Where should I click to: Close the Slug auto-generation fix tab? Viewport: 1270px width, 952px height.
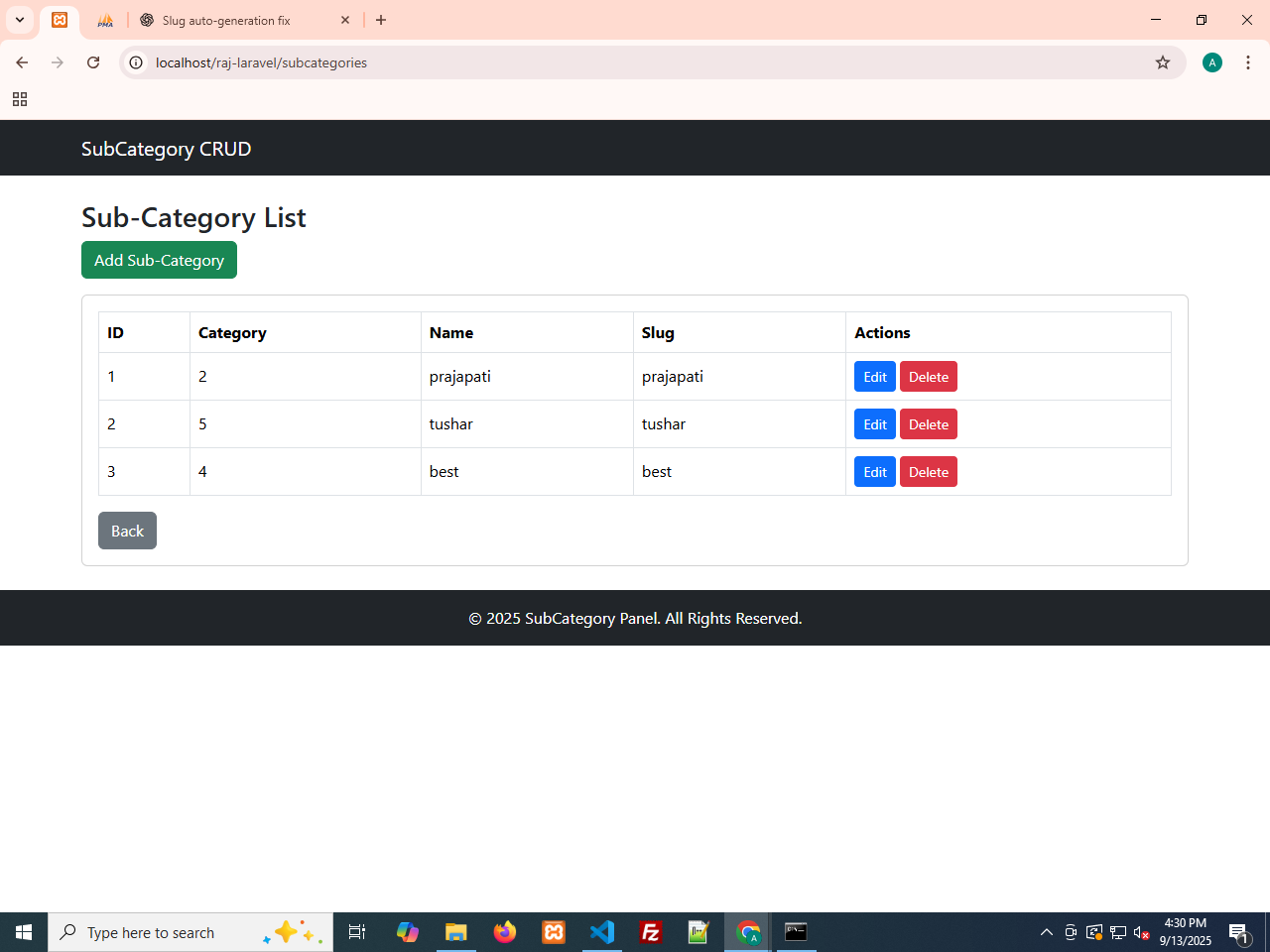[345, 20]
